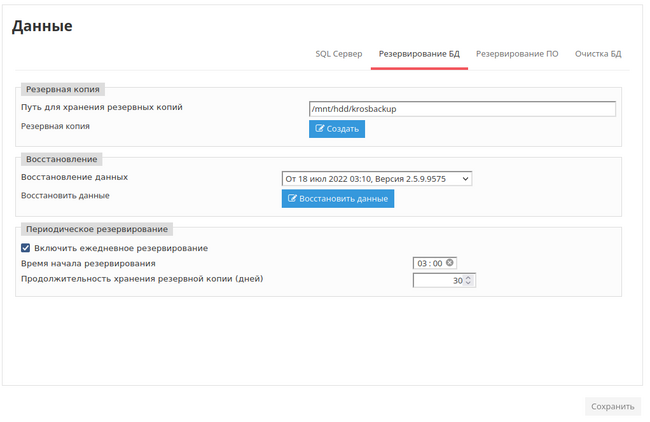
Task: Focus the backup storage path field
Action: 462,109
